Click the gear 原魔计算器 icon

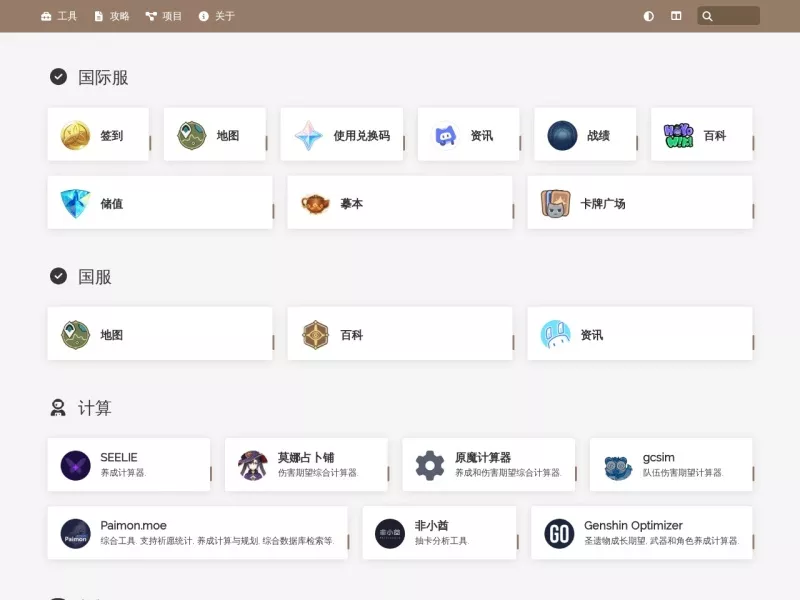[430, 465]
